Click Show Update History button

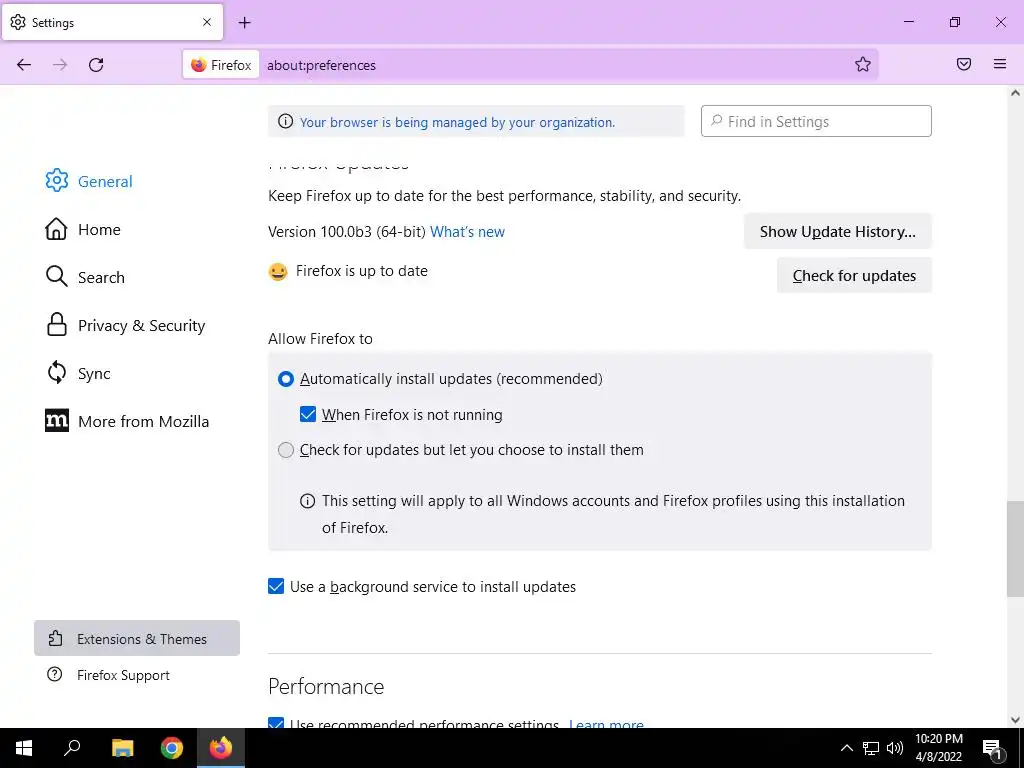(837, 231)
